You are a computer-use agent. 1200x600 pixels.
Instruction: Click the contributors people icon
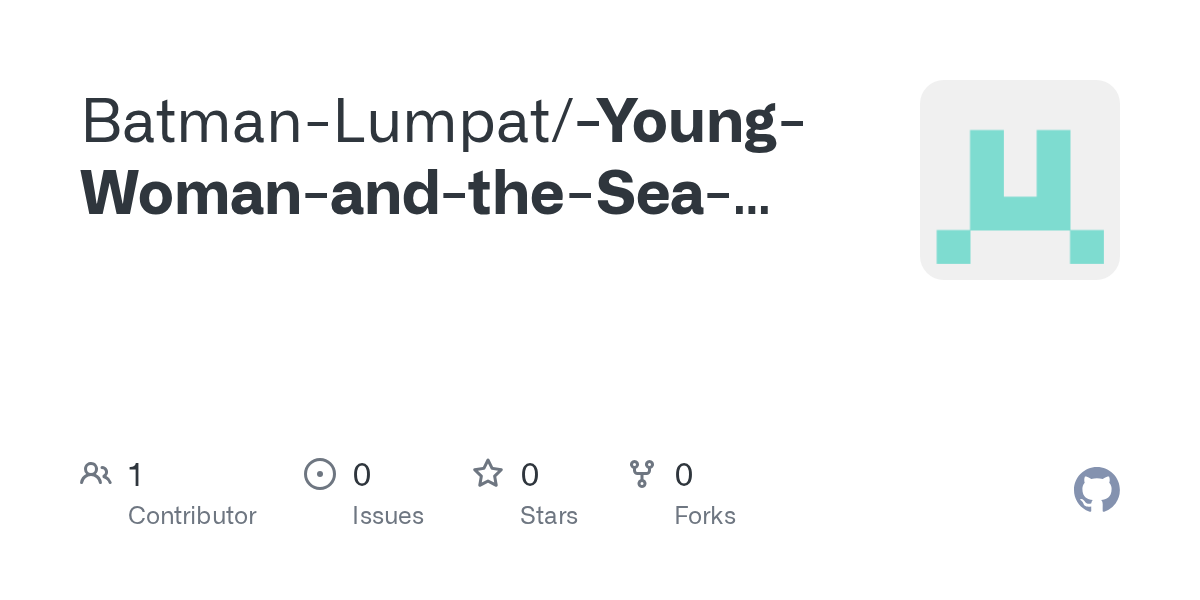click(x=96, y=474)
